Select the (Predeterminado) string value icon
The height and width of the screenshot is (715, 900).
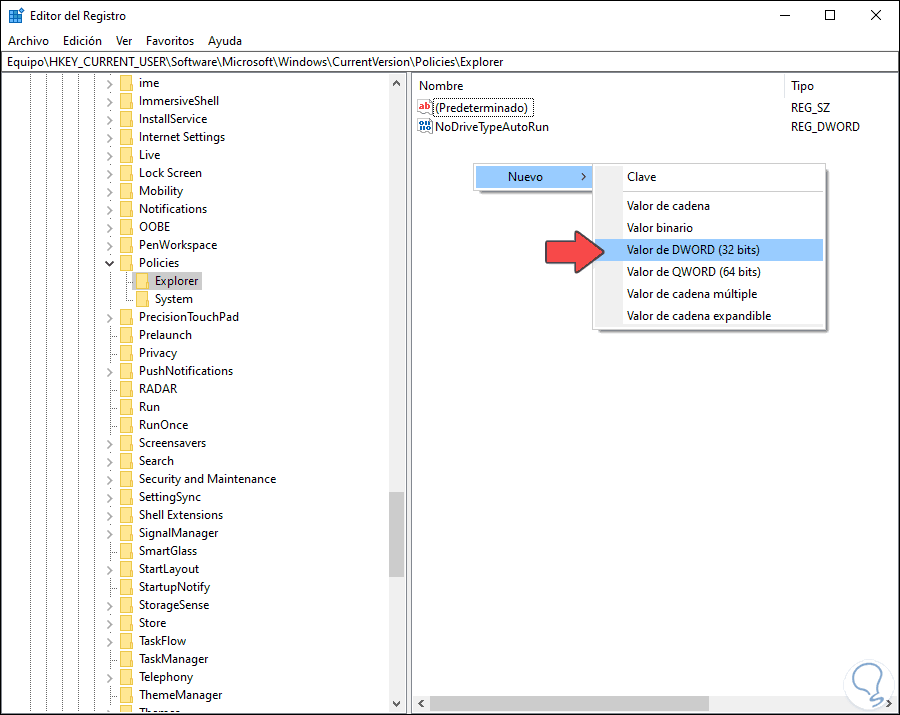click(425, 107)
